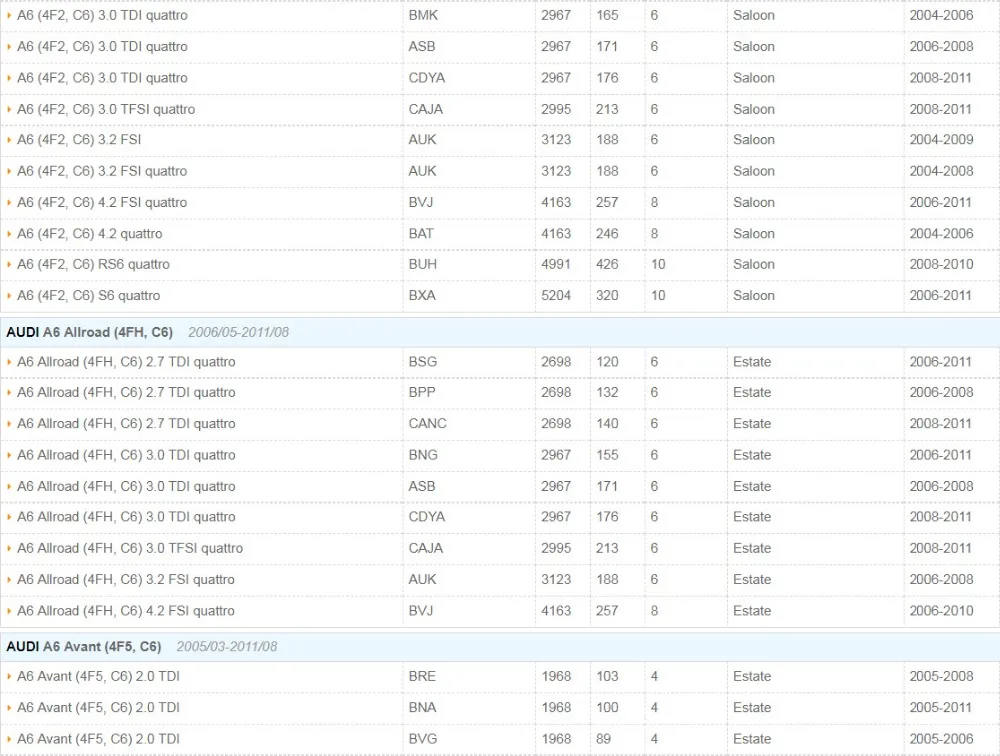The image size is (1000, 756).
Task: Select A6 (4F2, C6) 4.2 FSI quattro saloon
Action: (102, 203)
